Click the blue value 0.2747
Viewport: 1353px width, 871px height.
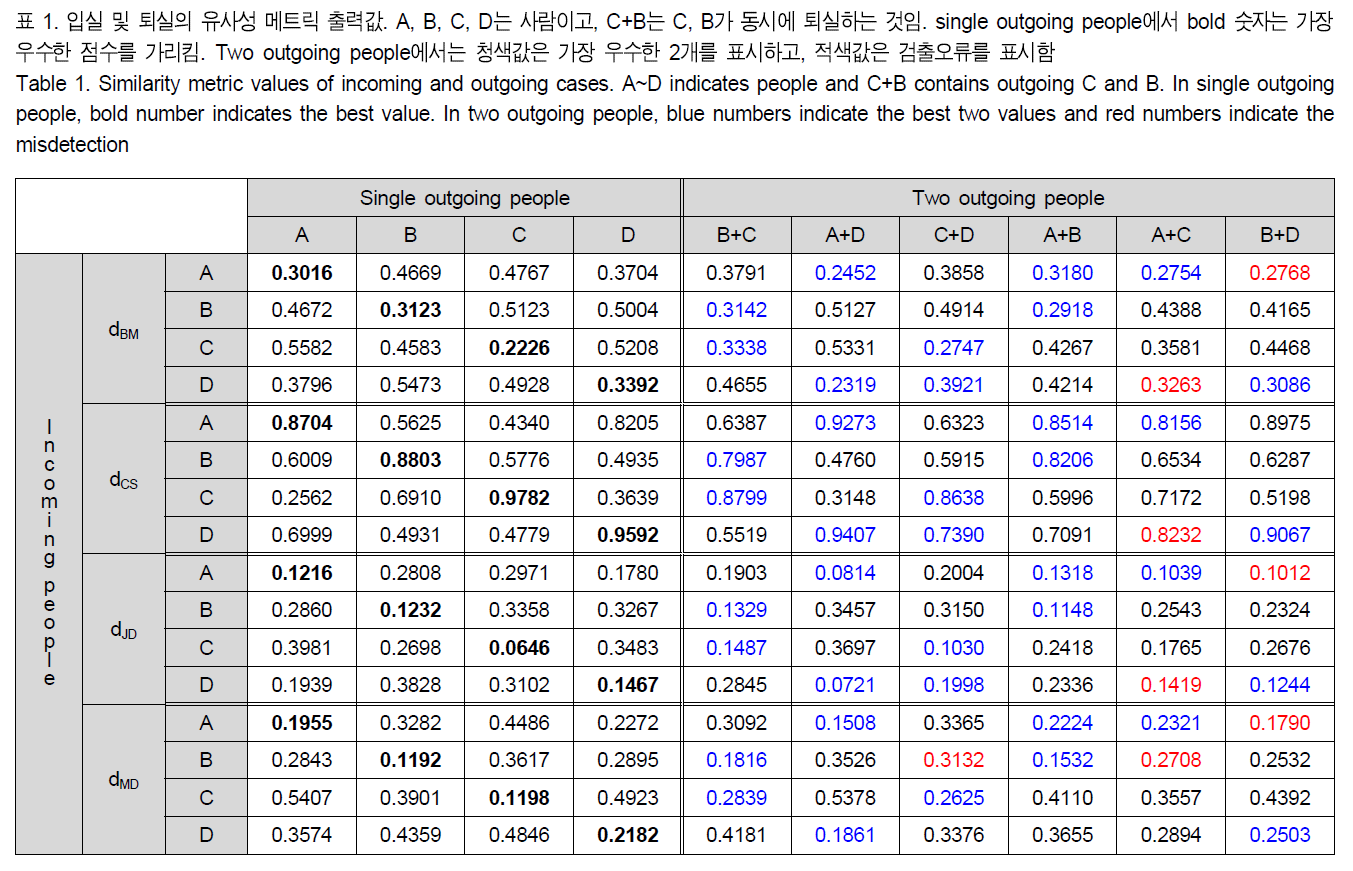tap(954, 348)
